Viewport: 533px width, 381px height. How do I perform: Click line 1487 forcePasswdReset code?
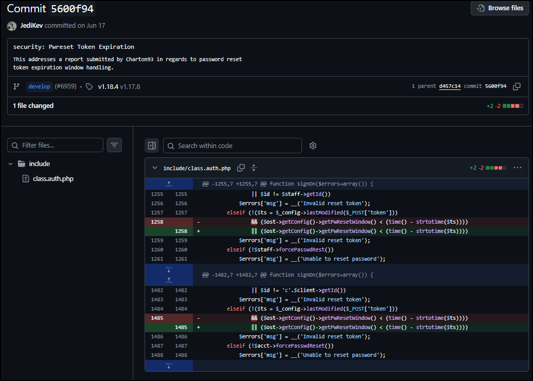[x=280, y=346]
